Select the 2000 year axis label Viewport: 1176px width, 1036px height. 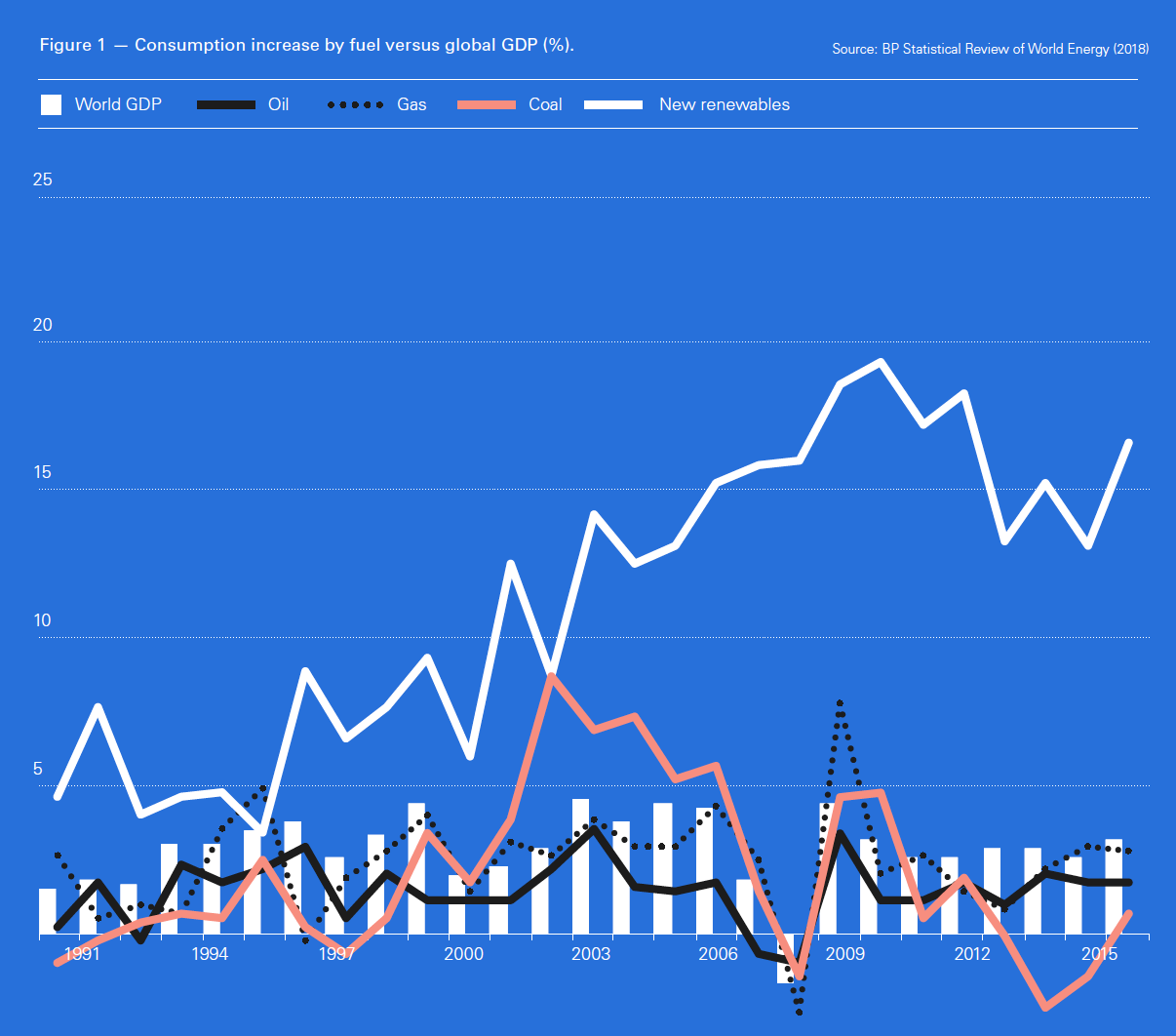[x=463, y=954]
